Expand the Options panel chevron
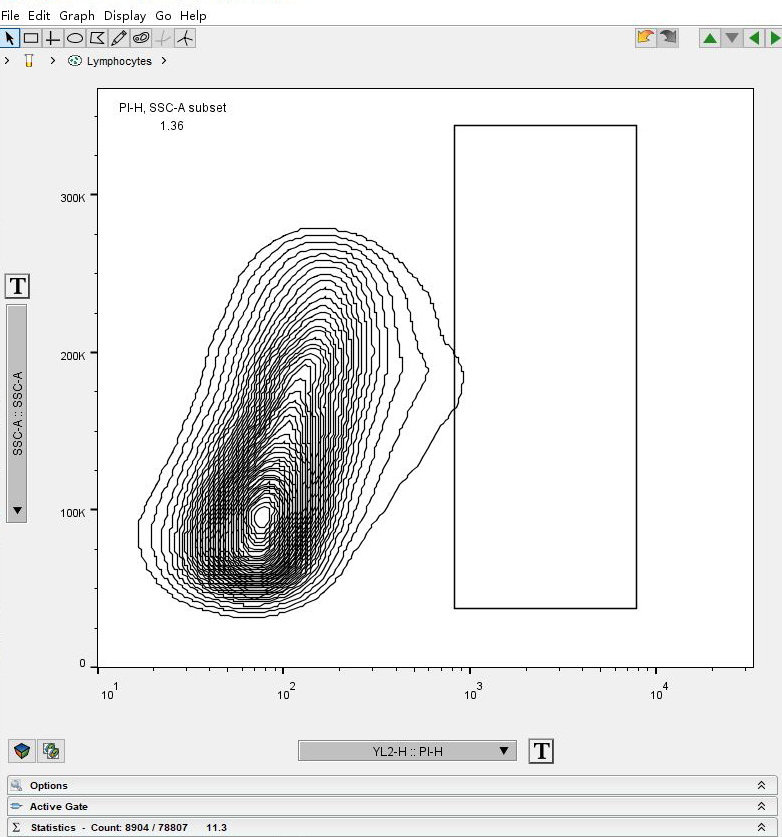This screenshot has height=837, width=782. [x=761, y=785]
